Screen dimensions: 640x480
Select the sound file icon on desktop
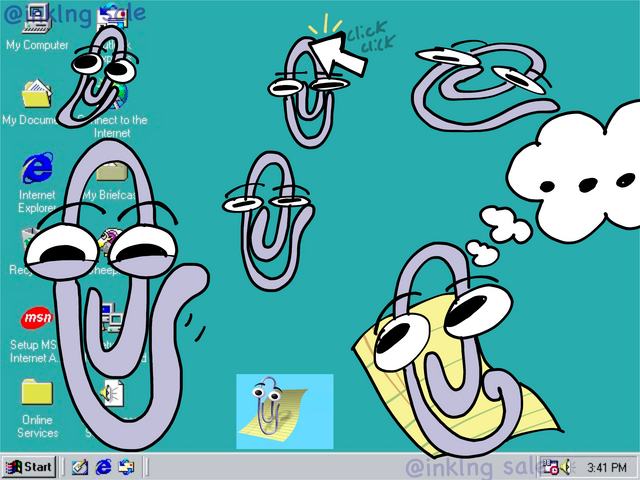point(112,393)
